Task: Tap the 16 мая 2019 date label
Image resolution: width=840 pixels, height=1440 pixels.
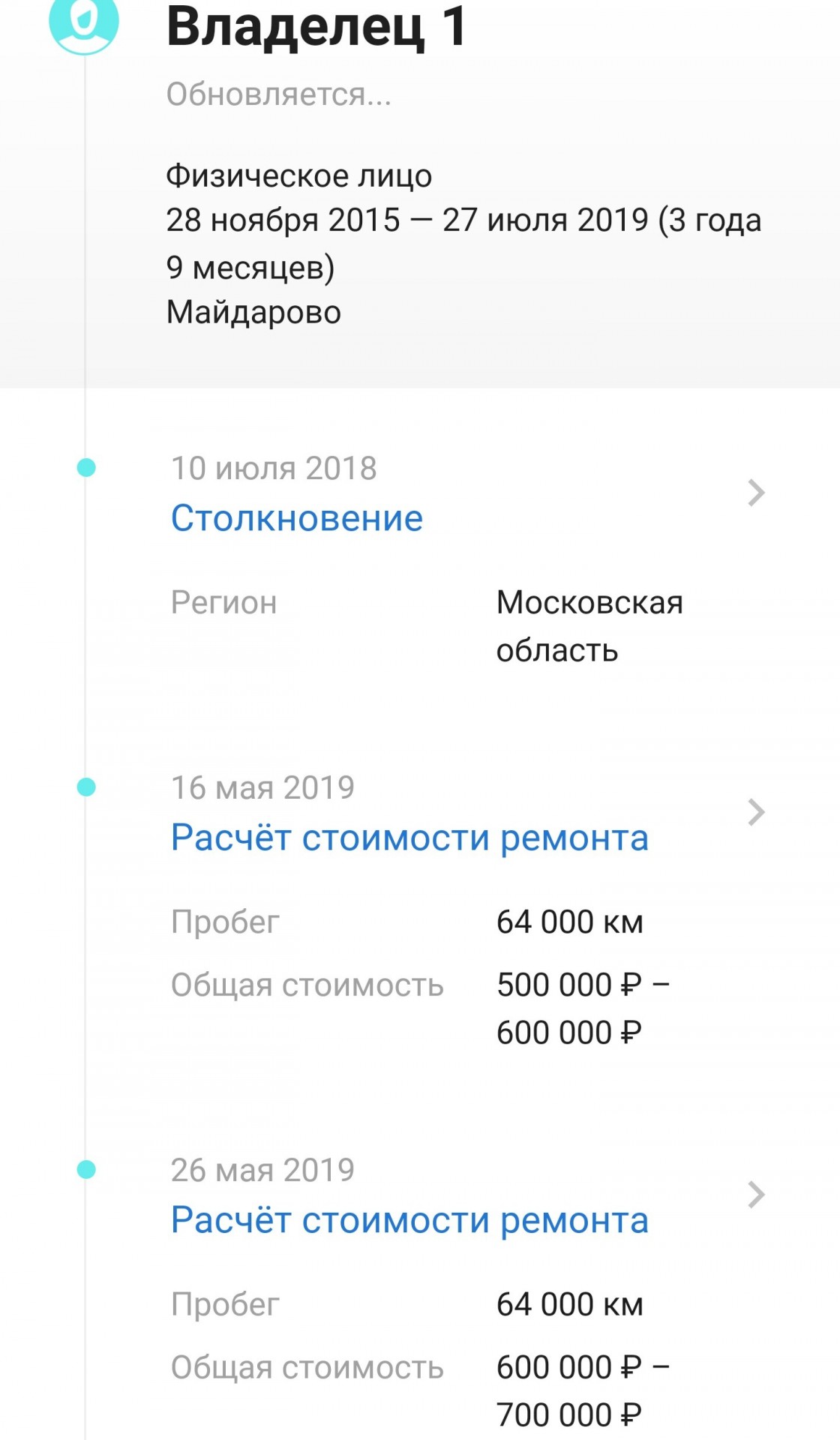Action: coord(262,787)
